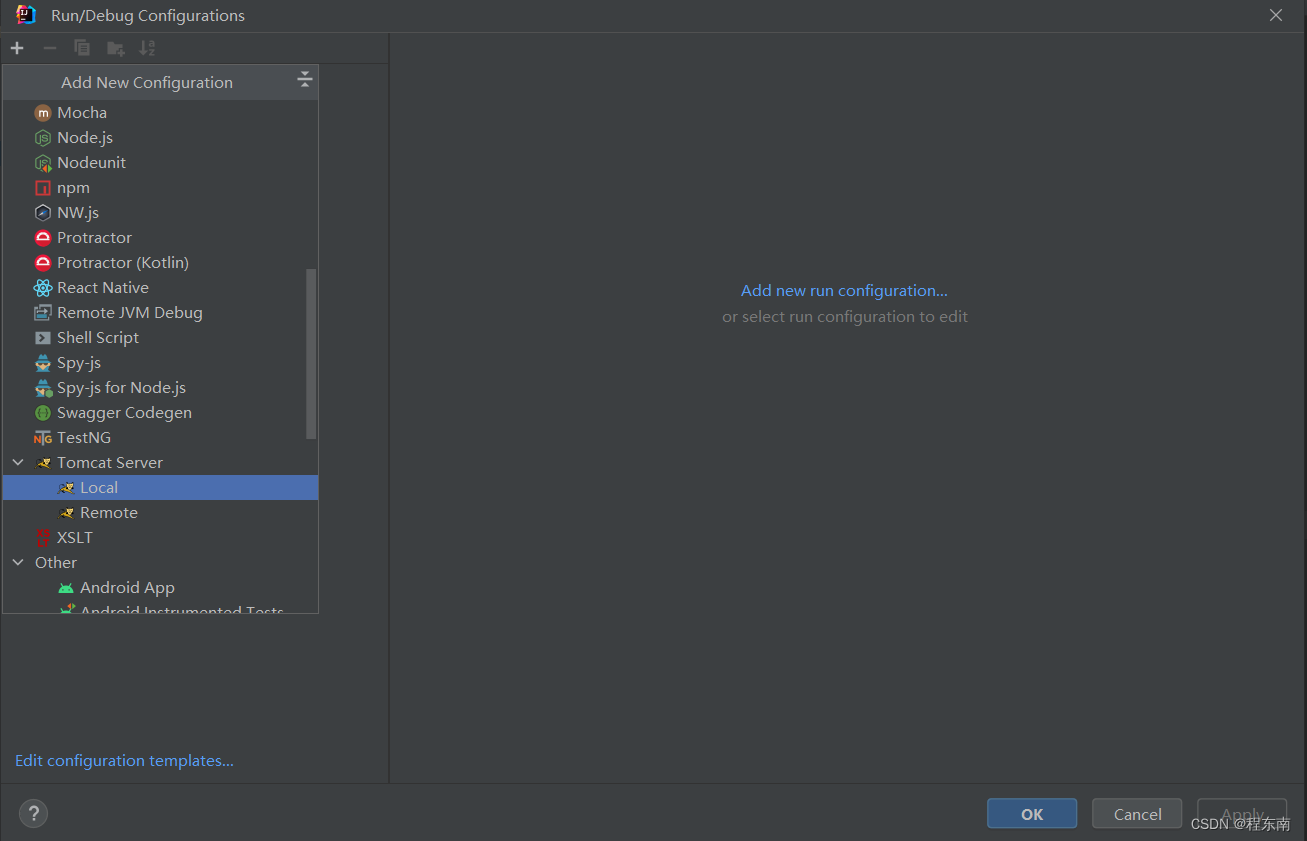Click the Spy-js icon

point(42,363)
